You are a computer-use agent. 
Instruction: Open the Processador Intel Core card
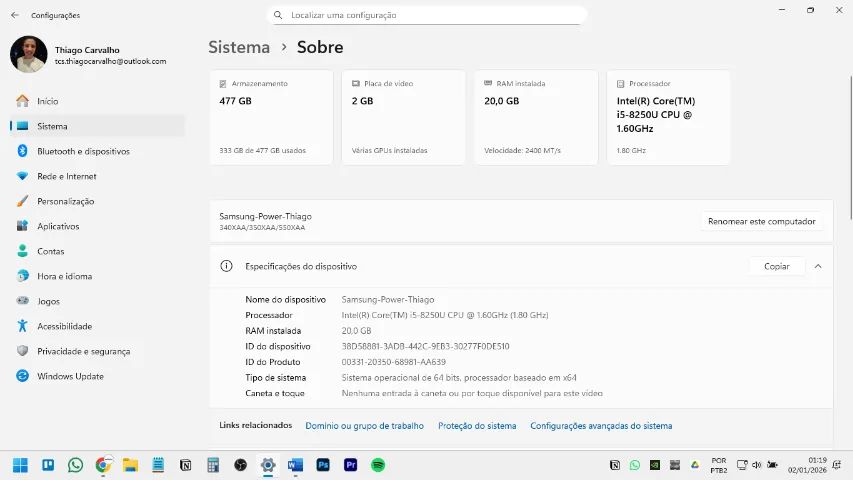click(669, 117)
